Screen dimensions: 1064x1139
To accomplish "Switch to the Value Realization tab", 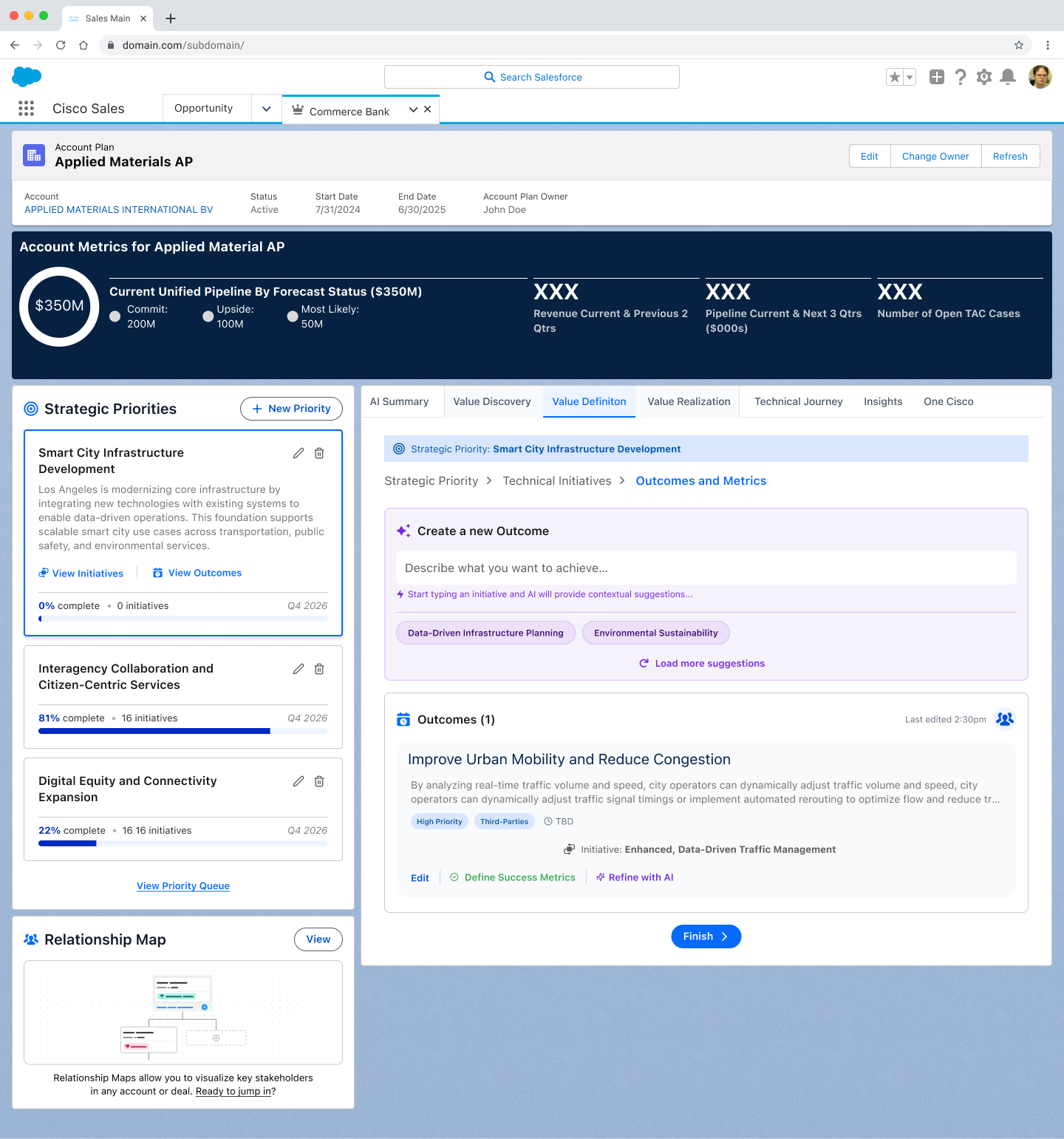I will coord(689,401).
